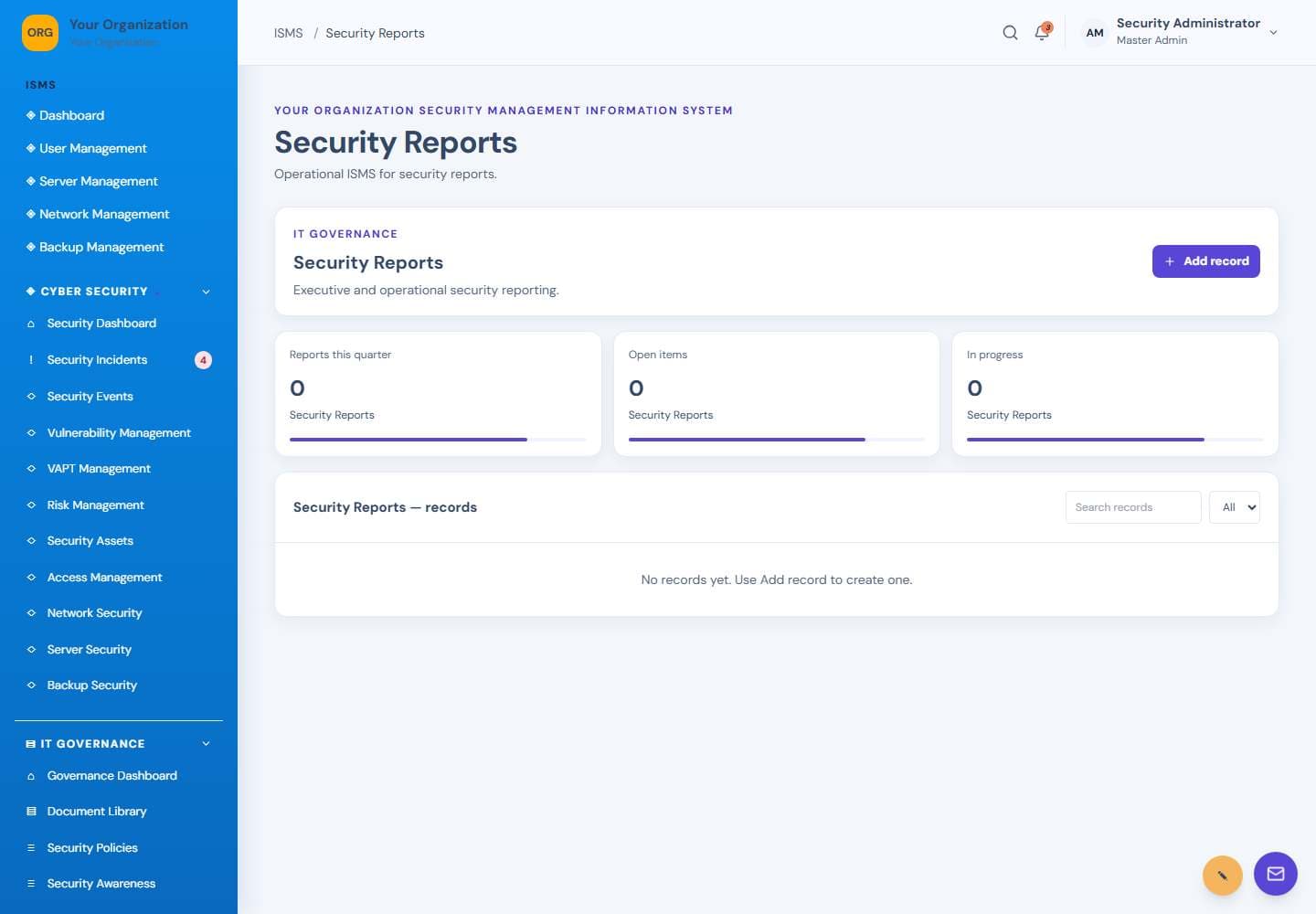Image resolution: width=1316 pixels, height=914 pixels.
Task: Click the orange pencil floating button
Action: pyautogui.click(x=1223, y=876)
